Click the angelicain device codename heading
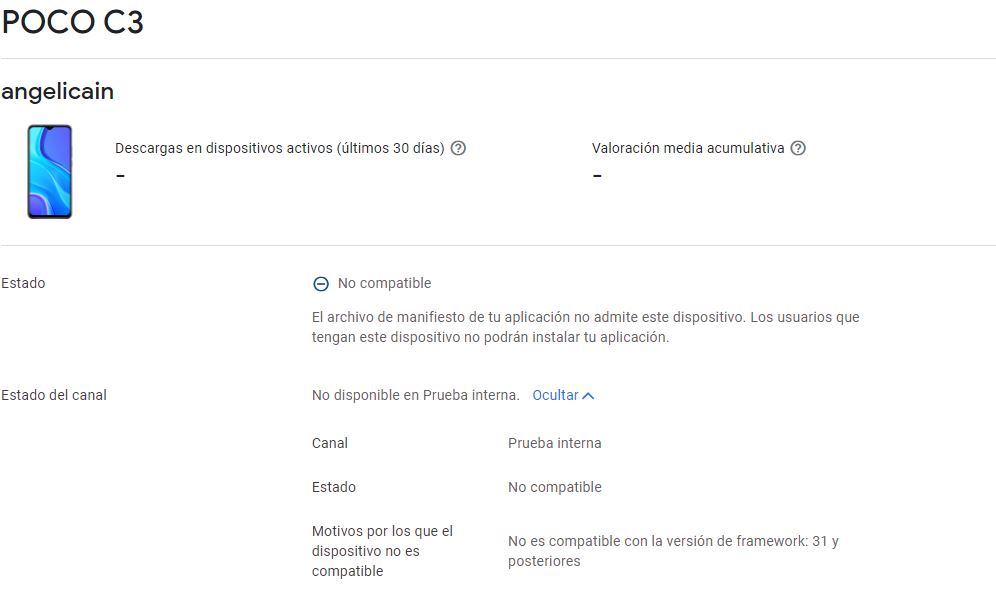The height and width of the screenshot is (591, 996). click(x=58, y=91)
